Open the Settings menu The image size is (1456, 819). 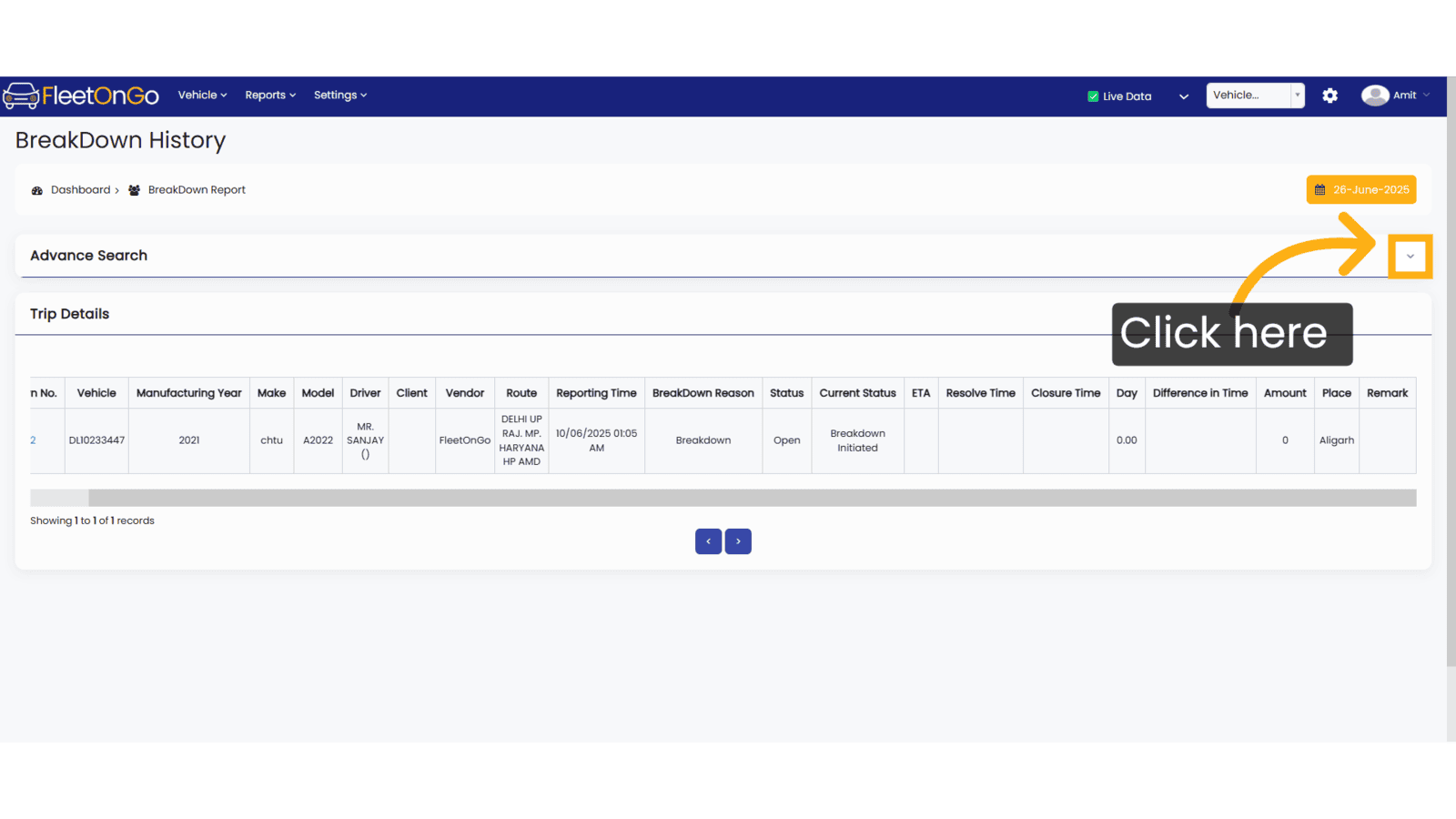[x=340, y=96]
